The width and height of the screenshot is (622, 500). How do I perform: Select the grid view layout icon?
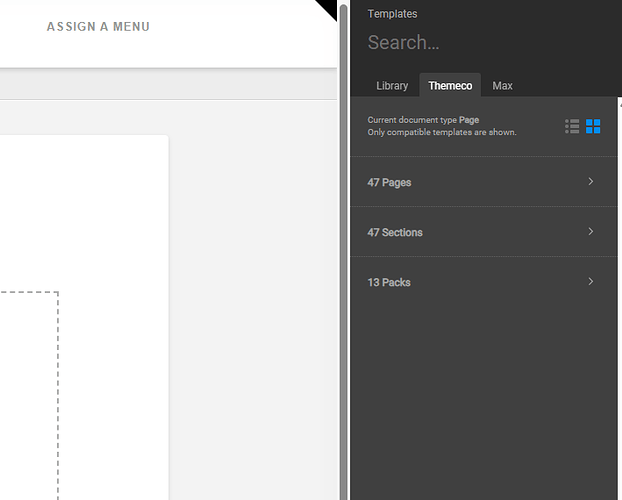(593, 126)
